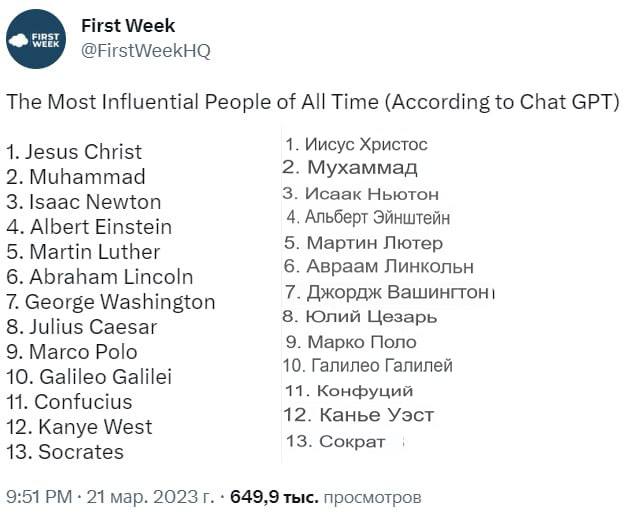
Task: Click the Russian Канье Уэст entry
Action: 359,415
